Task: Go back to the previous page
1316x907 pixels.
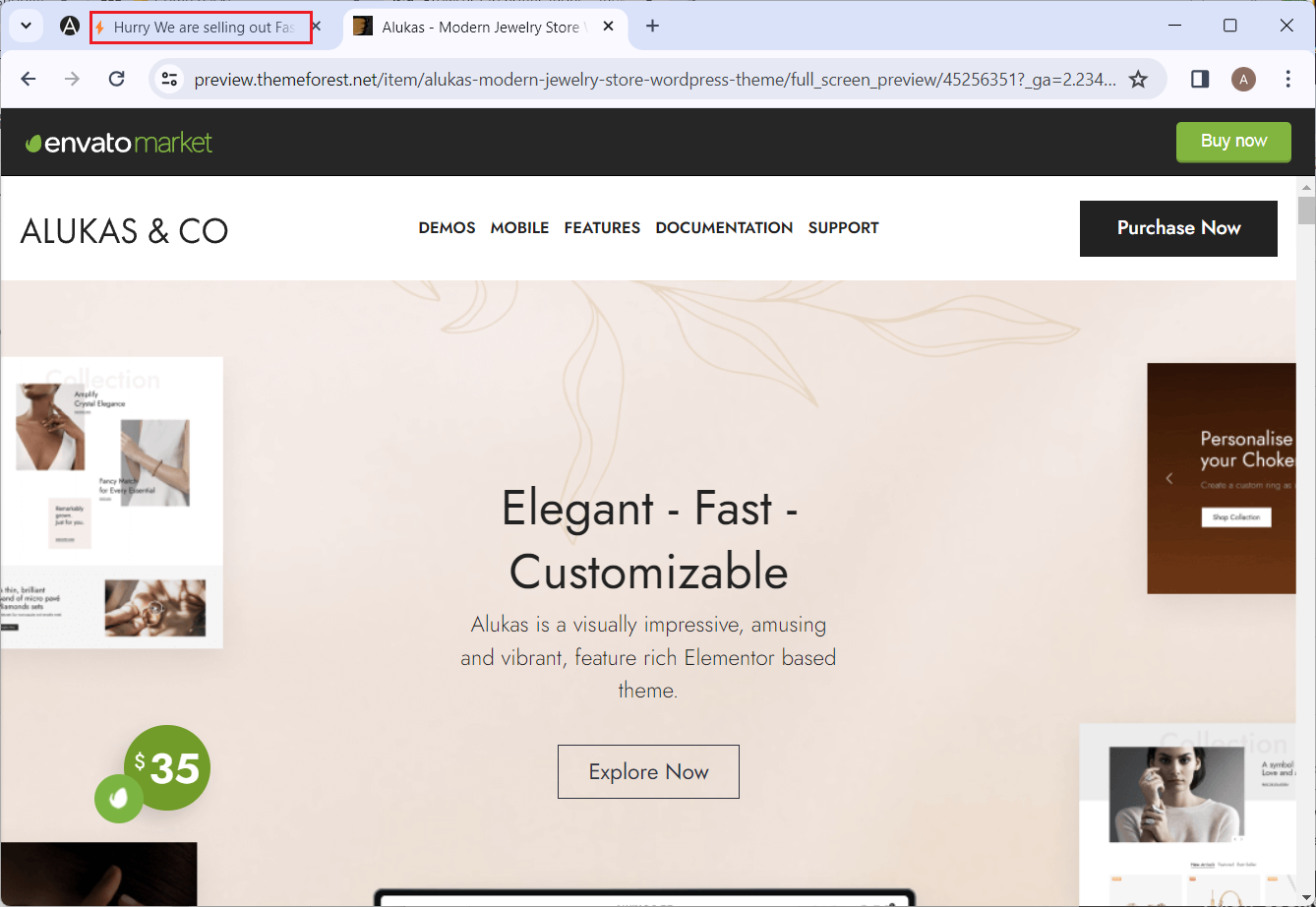Action: 29,79
